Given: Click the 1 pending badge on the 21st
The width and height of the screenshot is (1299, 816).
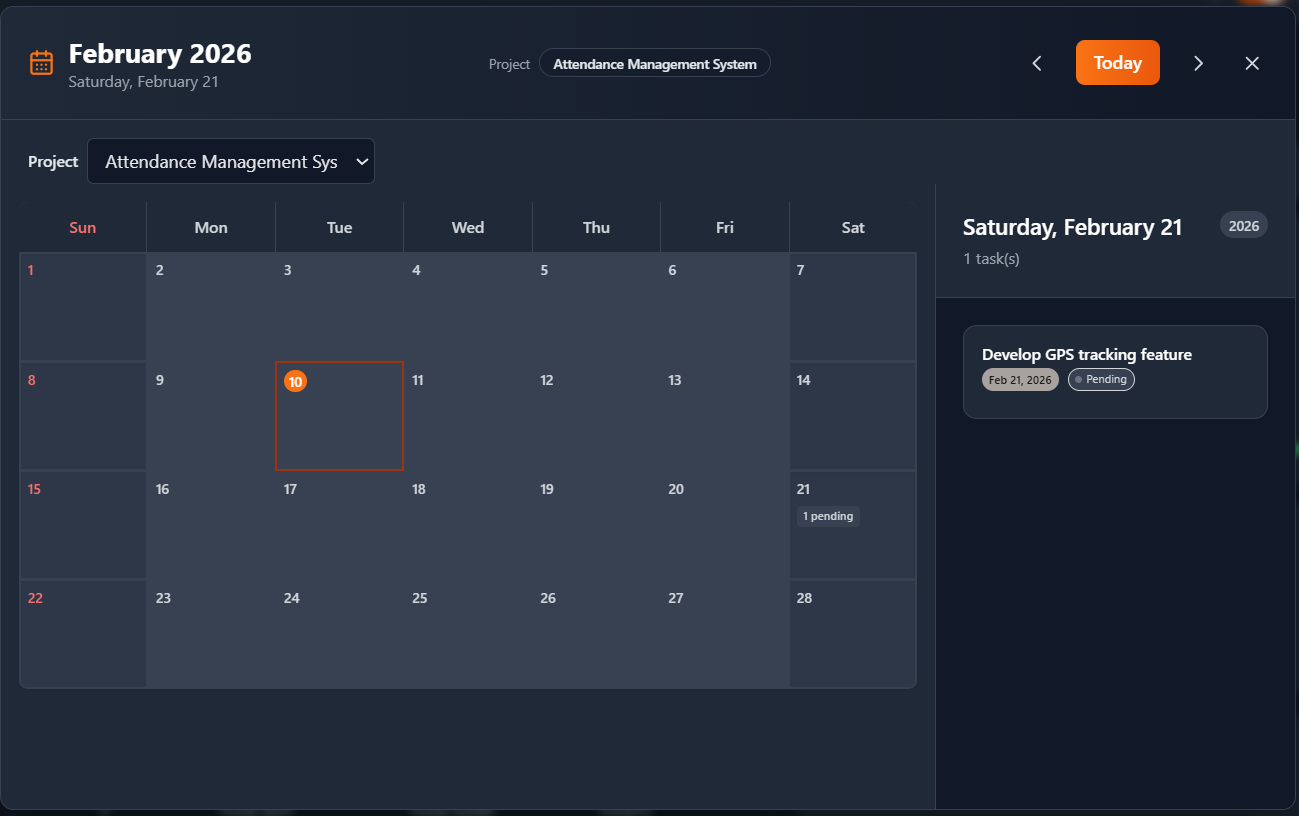Looking at the screenshot, I should click(x=828, y=516).
